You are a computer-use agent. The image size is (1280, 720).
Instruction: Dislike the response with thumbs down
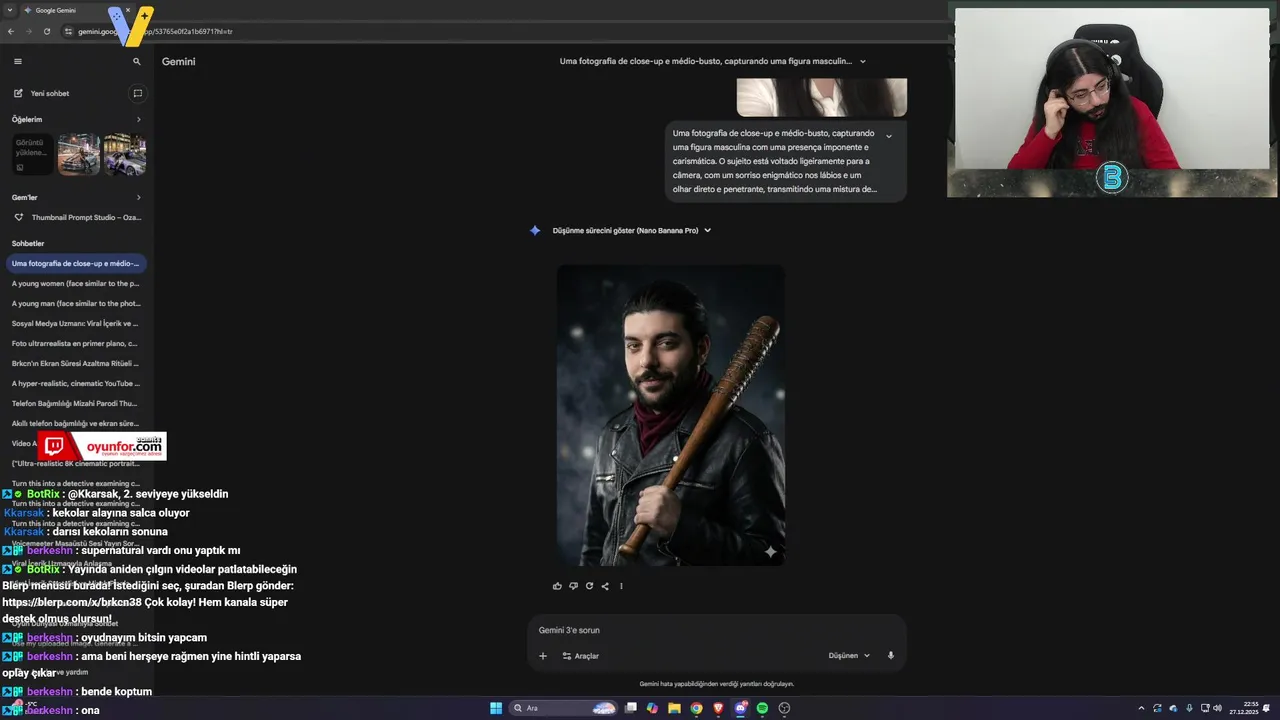click(573, 586)
